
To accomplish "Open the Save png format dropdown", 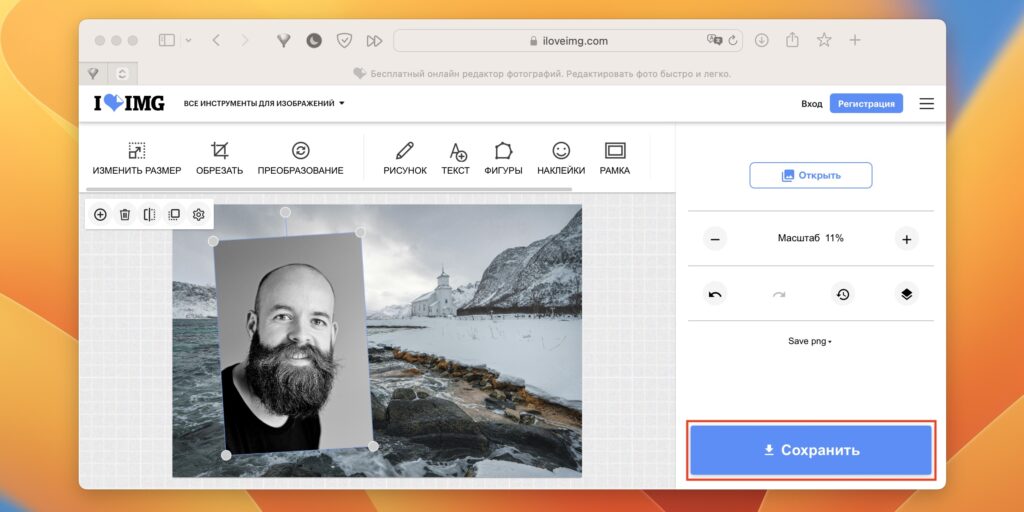I will [810, 342].
